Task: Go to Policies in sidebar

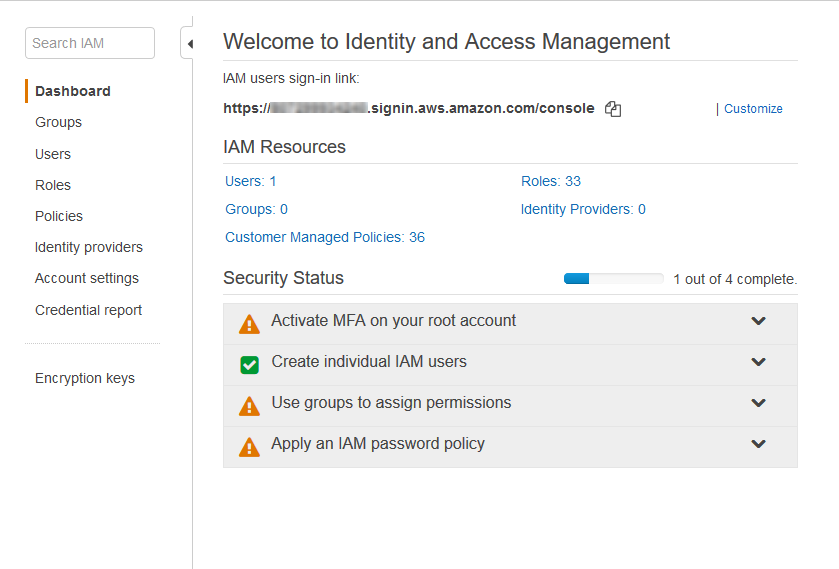Action: click(x=59, y=216)
